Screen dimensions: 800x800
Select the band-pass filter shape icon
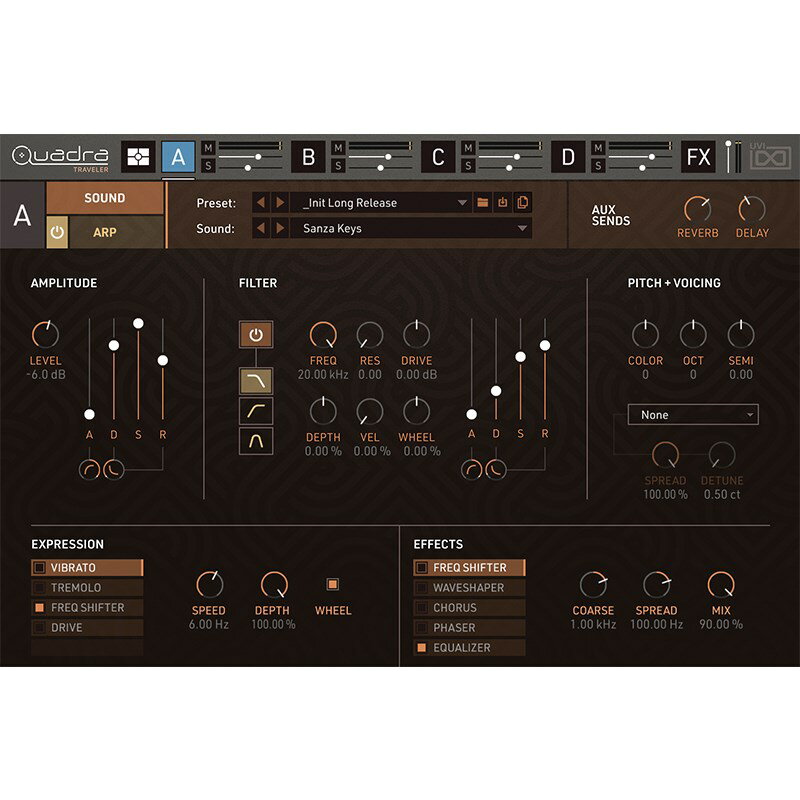click(256, 440)
